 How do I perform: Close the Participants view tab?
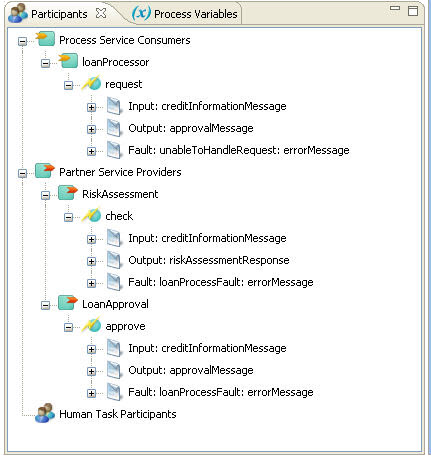pos(100,13)
